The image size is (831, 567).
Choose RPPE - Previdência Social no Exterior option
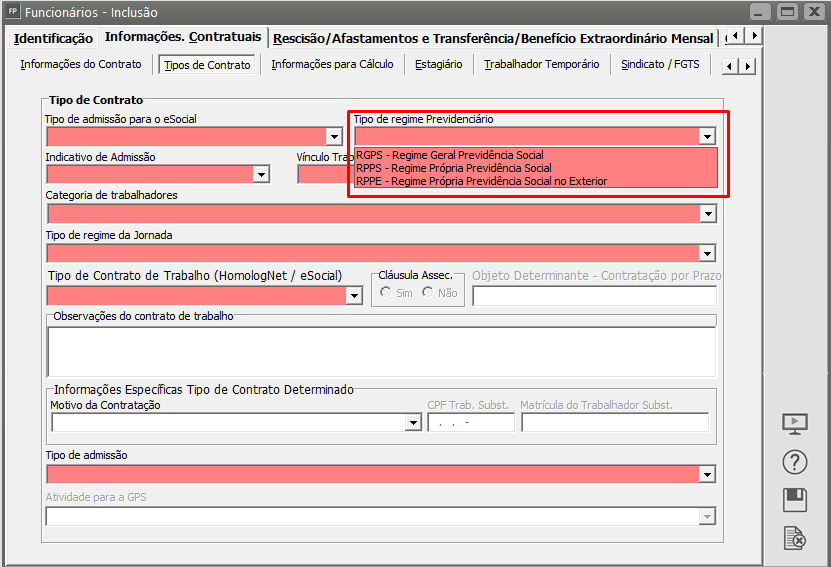pos(481,181)
